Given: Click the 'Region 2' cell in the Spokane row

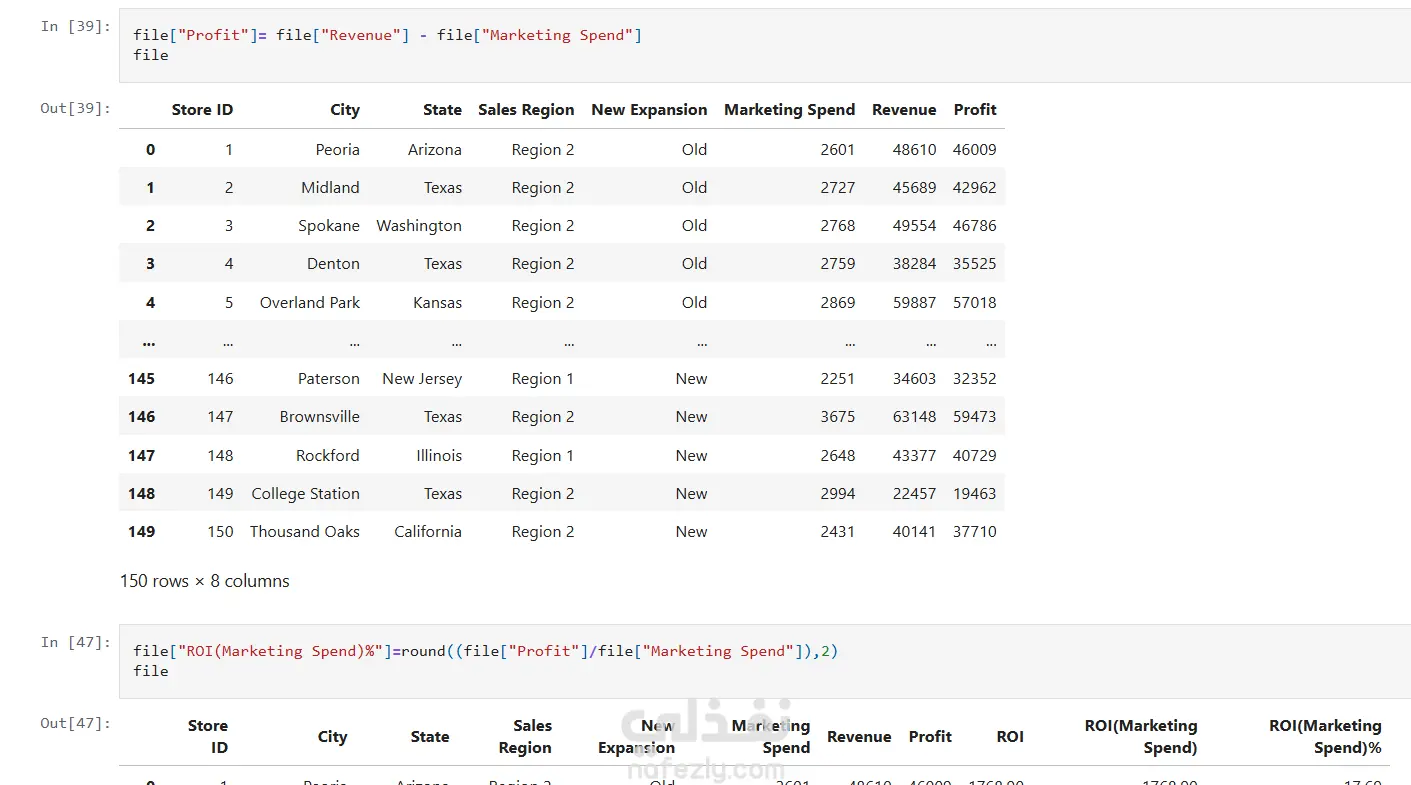Looking at the screenshot, I should [543, 226].
